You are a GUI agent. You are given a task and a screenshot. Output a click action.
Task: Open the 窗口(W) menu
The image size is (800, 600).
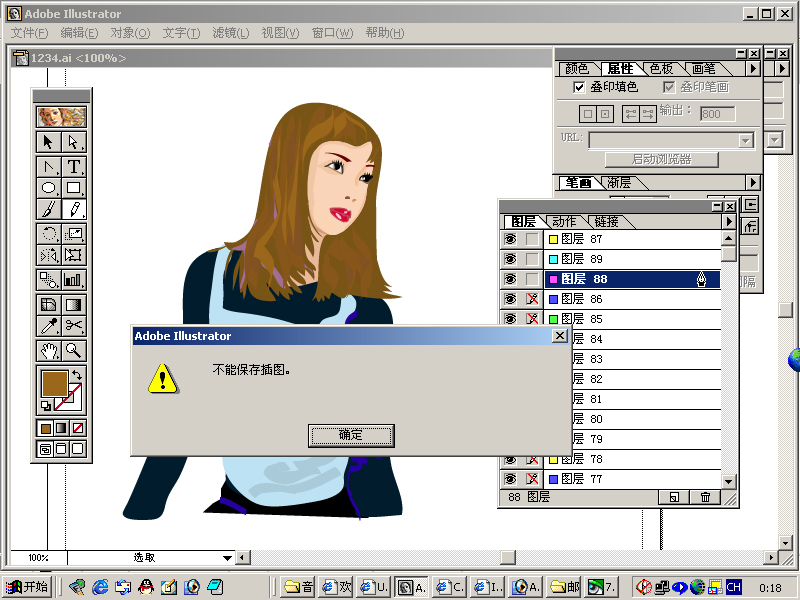pyautogui.click(x=332, y=33)
